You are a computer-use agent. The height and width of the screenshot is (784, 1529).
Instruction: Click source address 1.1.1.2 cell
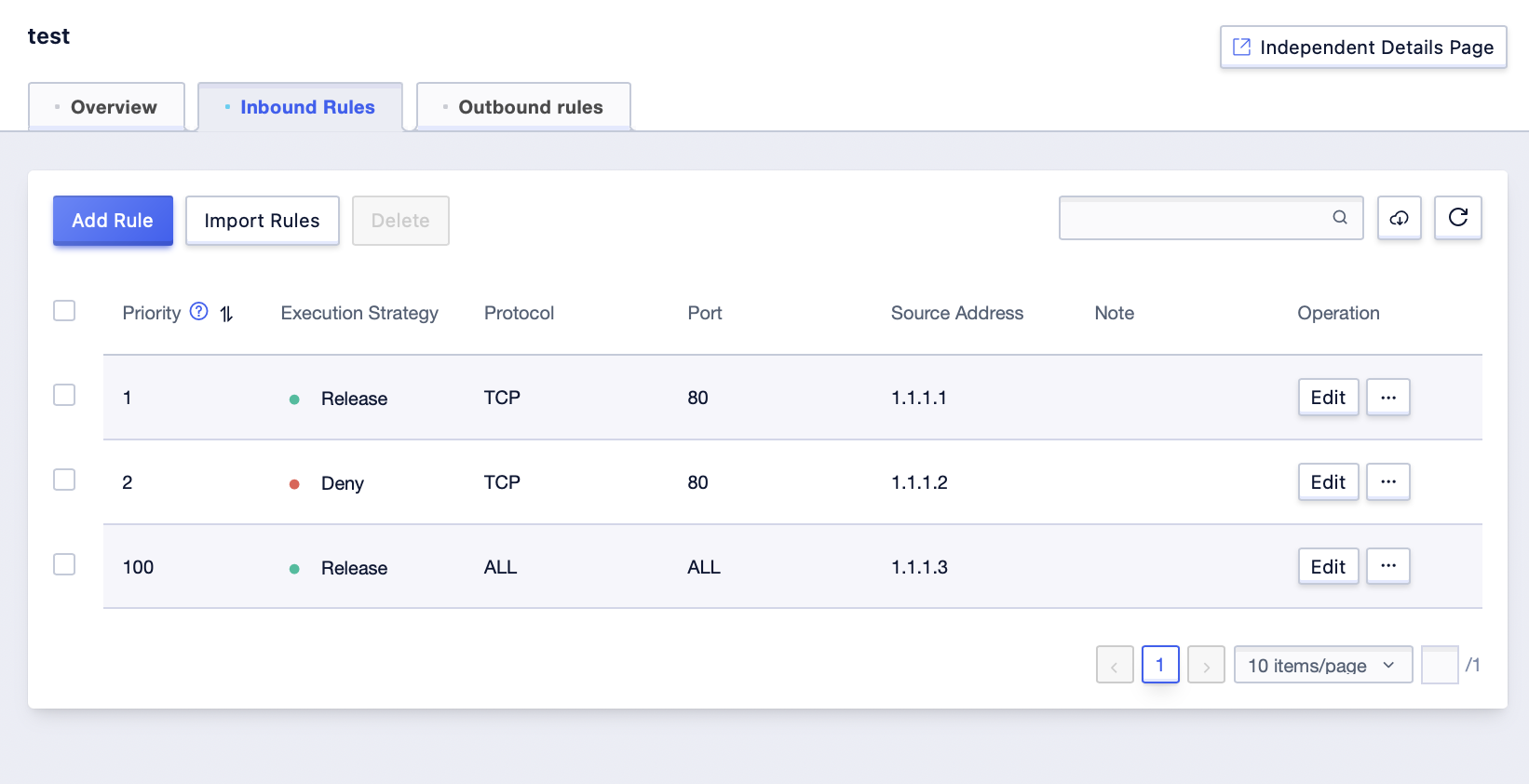[919, 482]
